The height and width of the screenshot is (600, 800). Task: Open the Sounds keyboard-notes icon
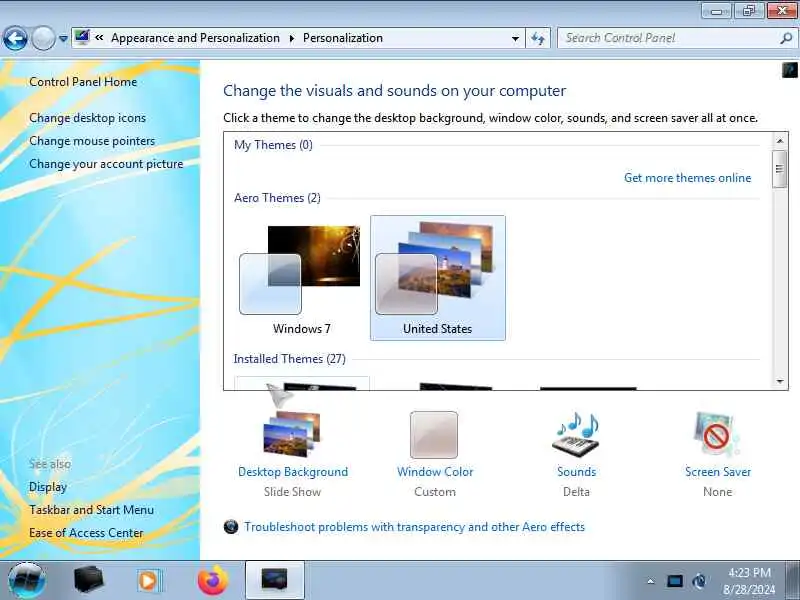tap(577, 434)
